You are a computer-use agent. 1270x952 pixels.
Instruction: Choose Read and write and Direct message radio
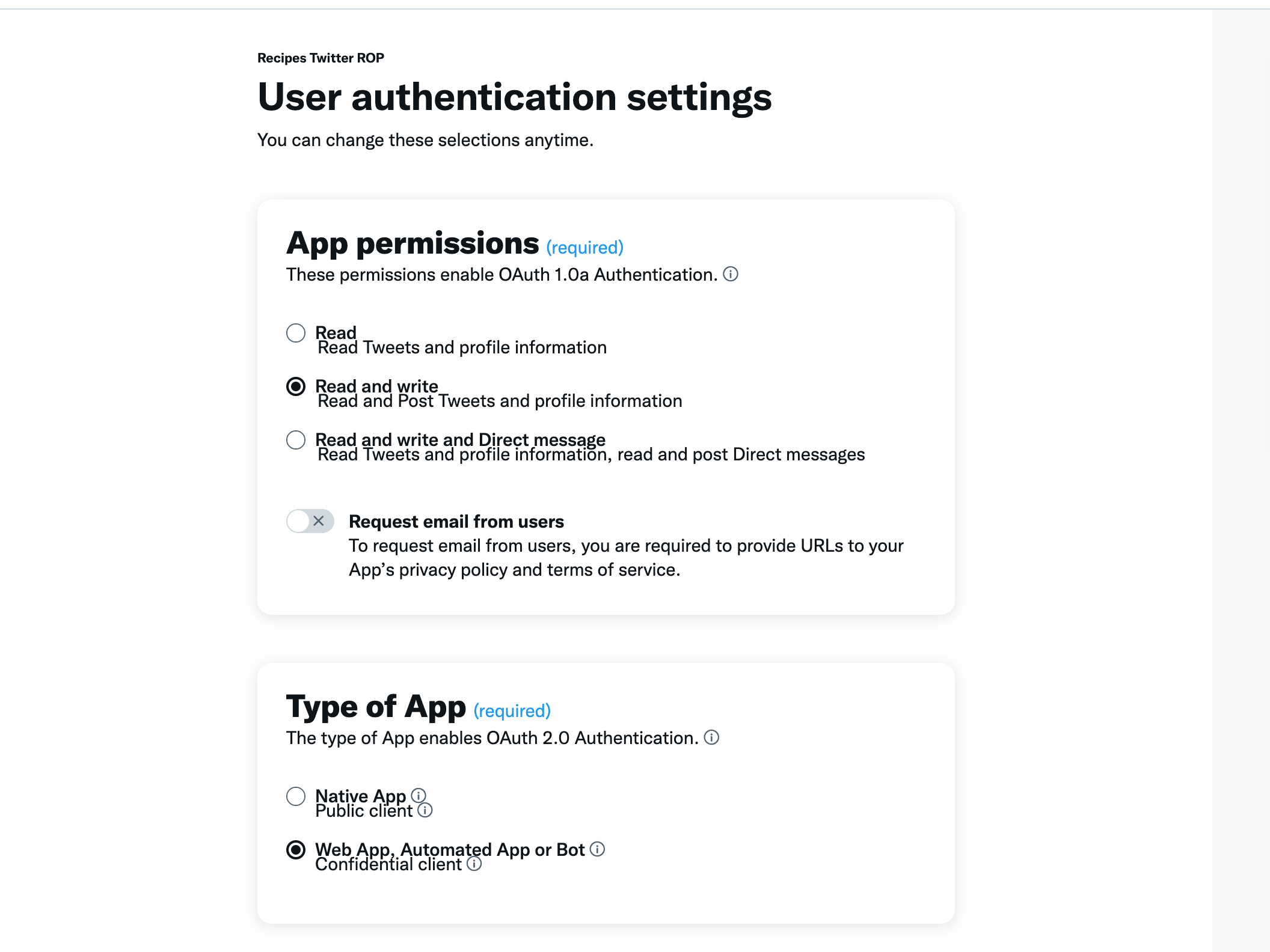click(296, 440)
